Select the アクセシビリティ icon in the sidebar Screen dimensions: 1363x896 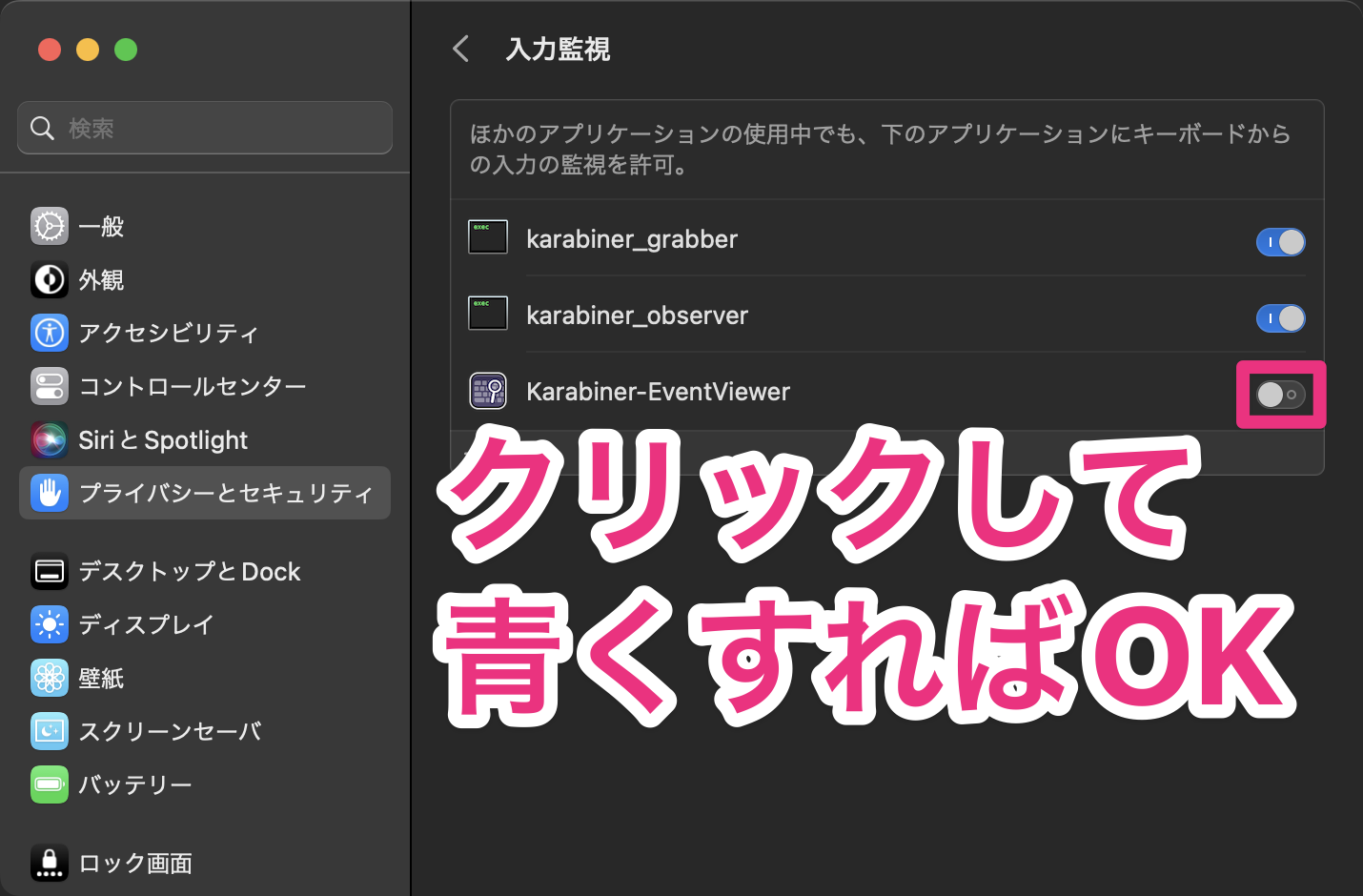(x=49, y=333)
